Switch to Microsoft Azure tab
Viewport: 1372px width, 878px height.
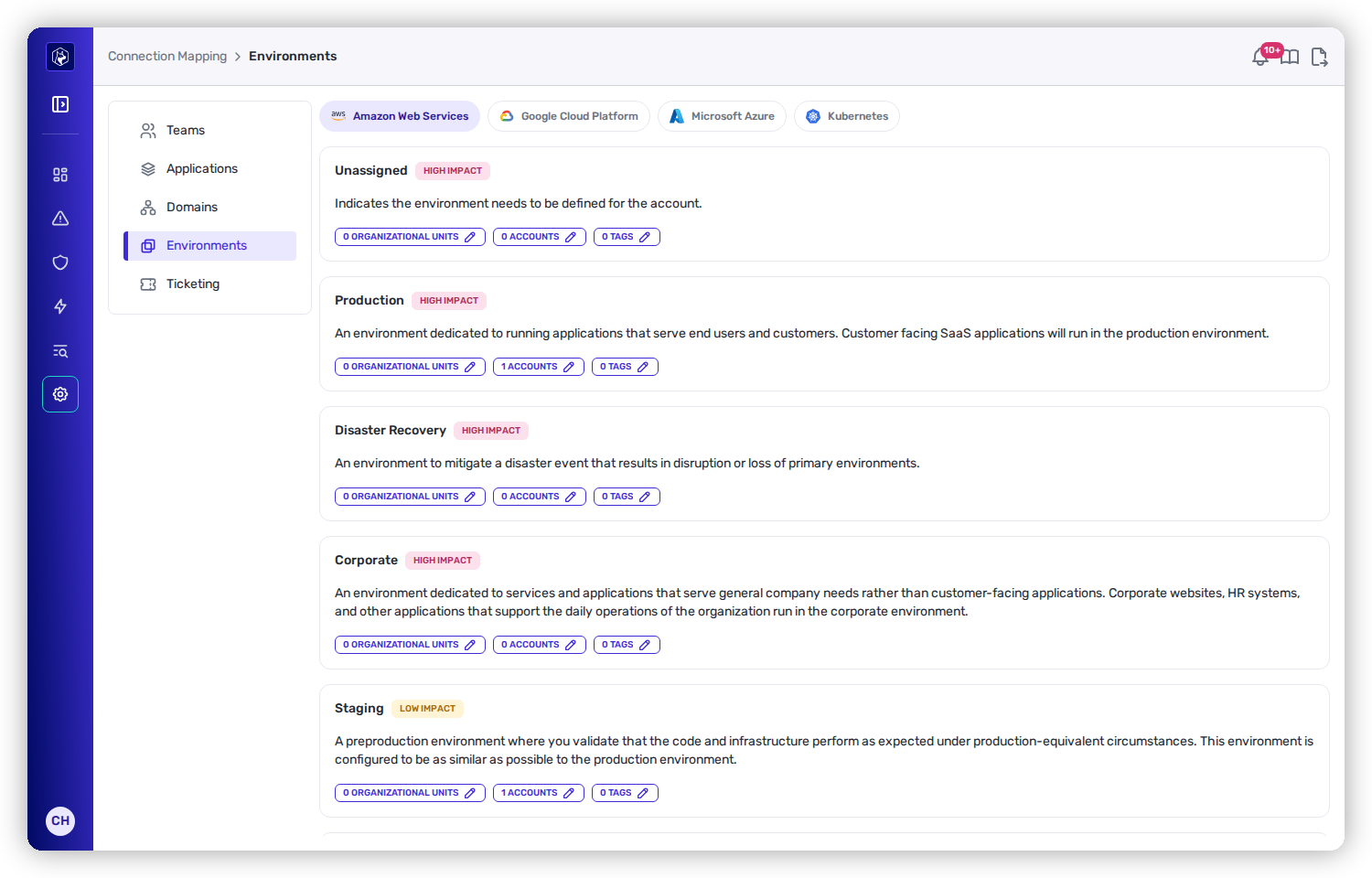[x=722, y=116]
